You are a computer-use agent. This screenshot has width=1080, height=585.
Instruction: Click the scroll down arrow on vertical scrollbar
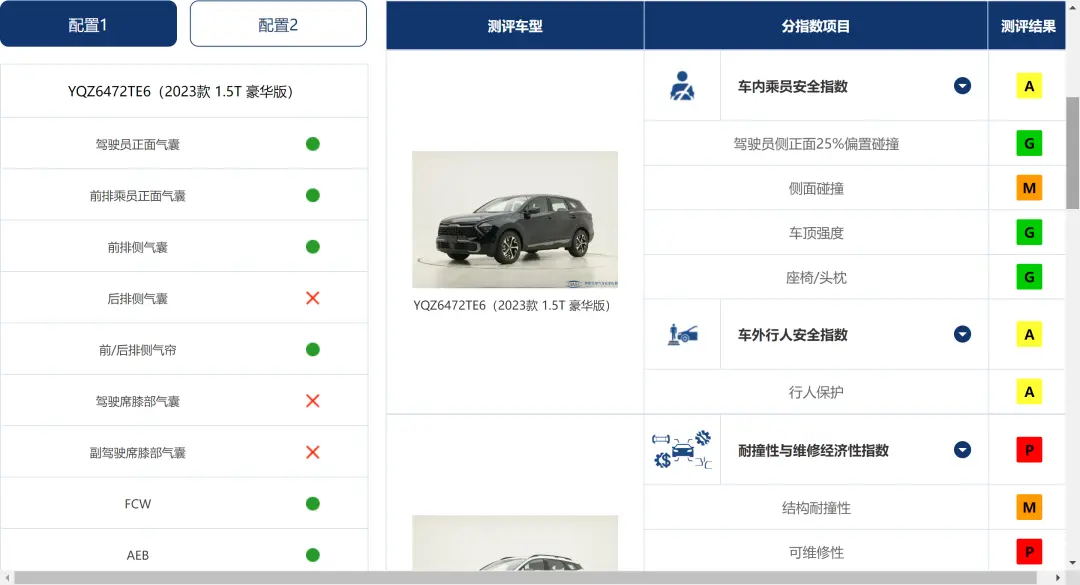pos(1072,563)
